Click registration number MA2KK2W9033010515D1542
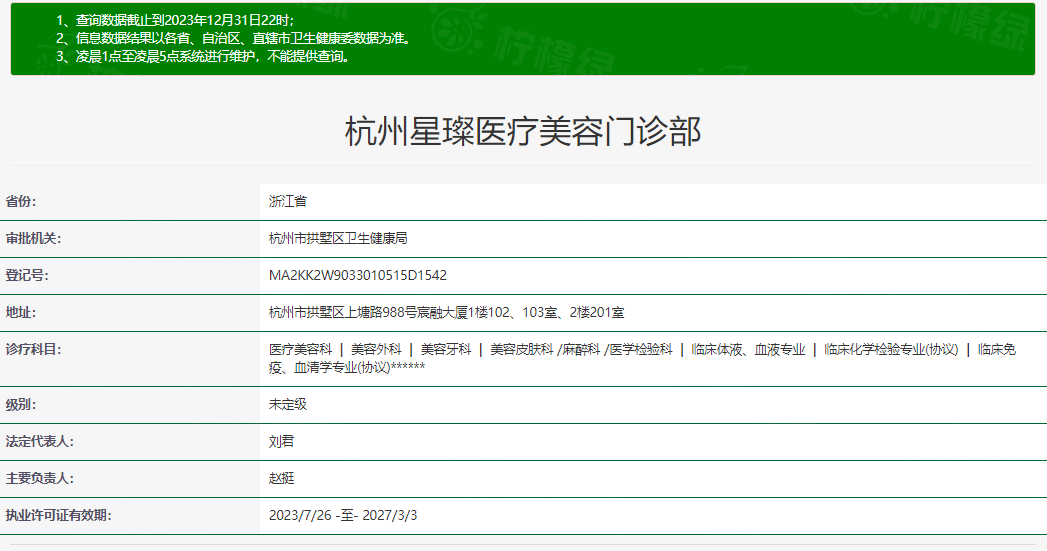 357,275
